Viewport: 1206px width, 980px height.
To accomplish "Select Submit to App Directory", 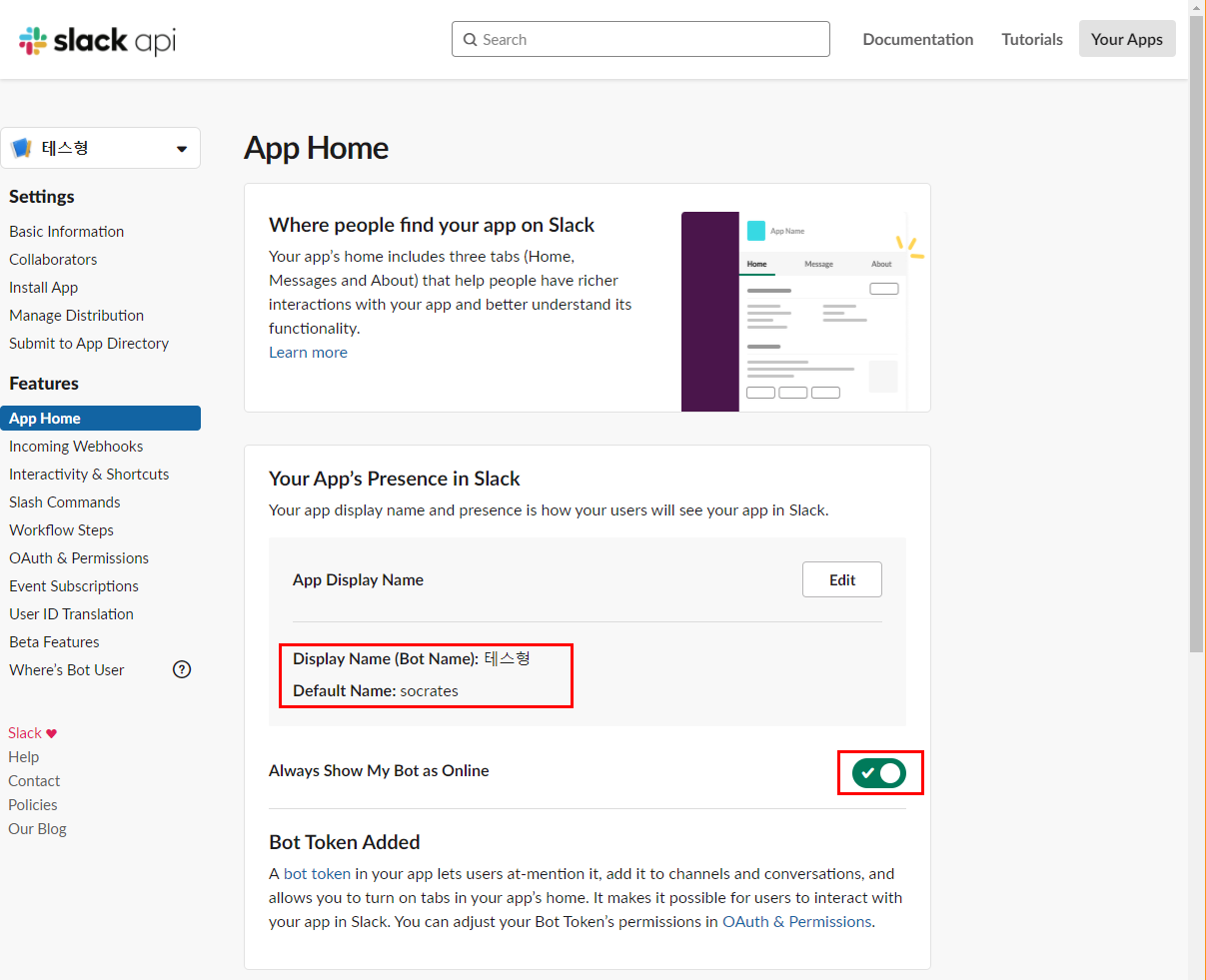I will click(x=89, y=343).
